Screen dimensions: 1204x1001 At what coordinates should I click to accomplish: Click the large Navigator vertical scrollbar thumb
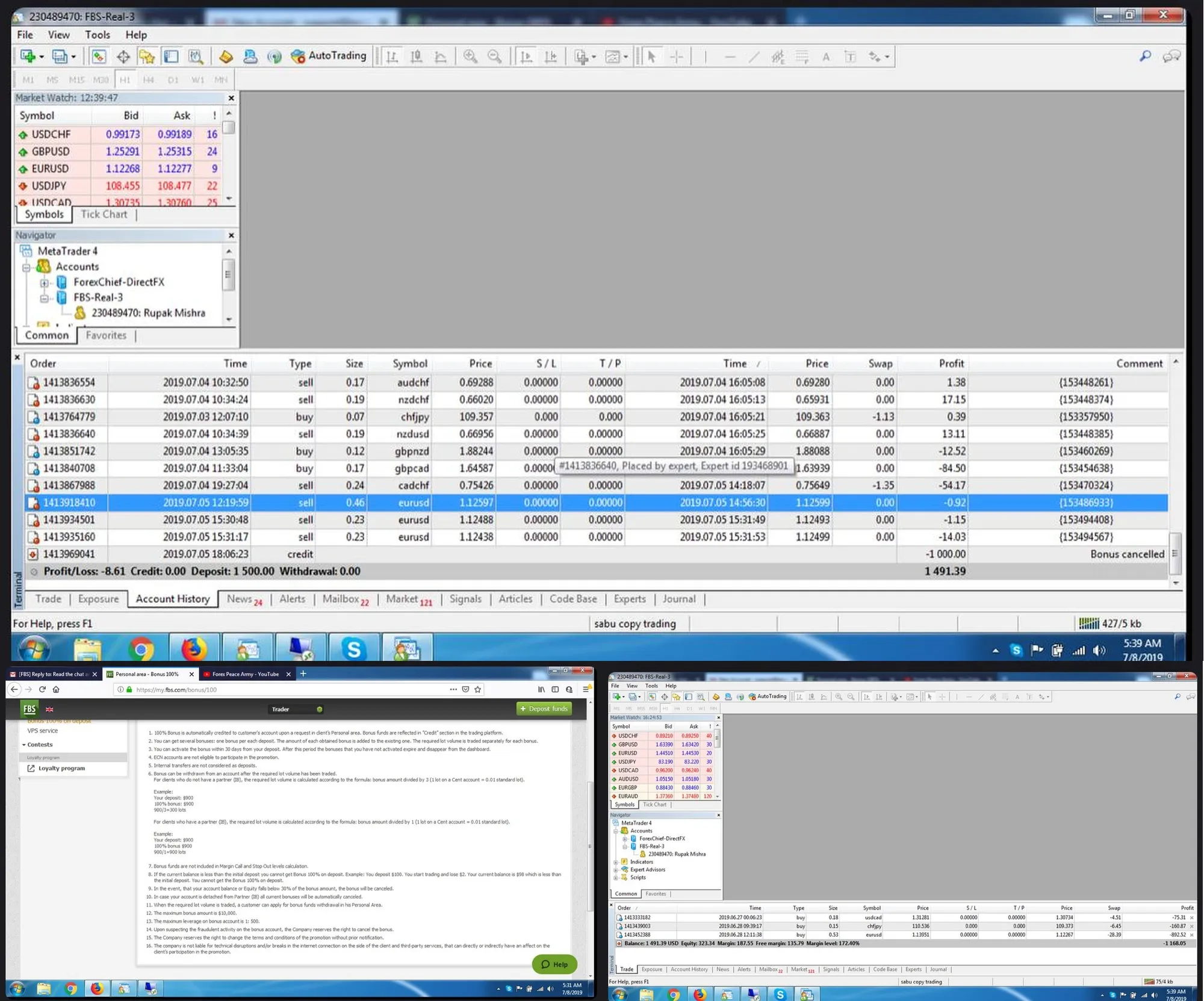tap(228, 274)
